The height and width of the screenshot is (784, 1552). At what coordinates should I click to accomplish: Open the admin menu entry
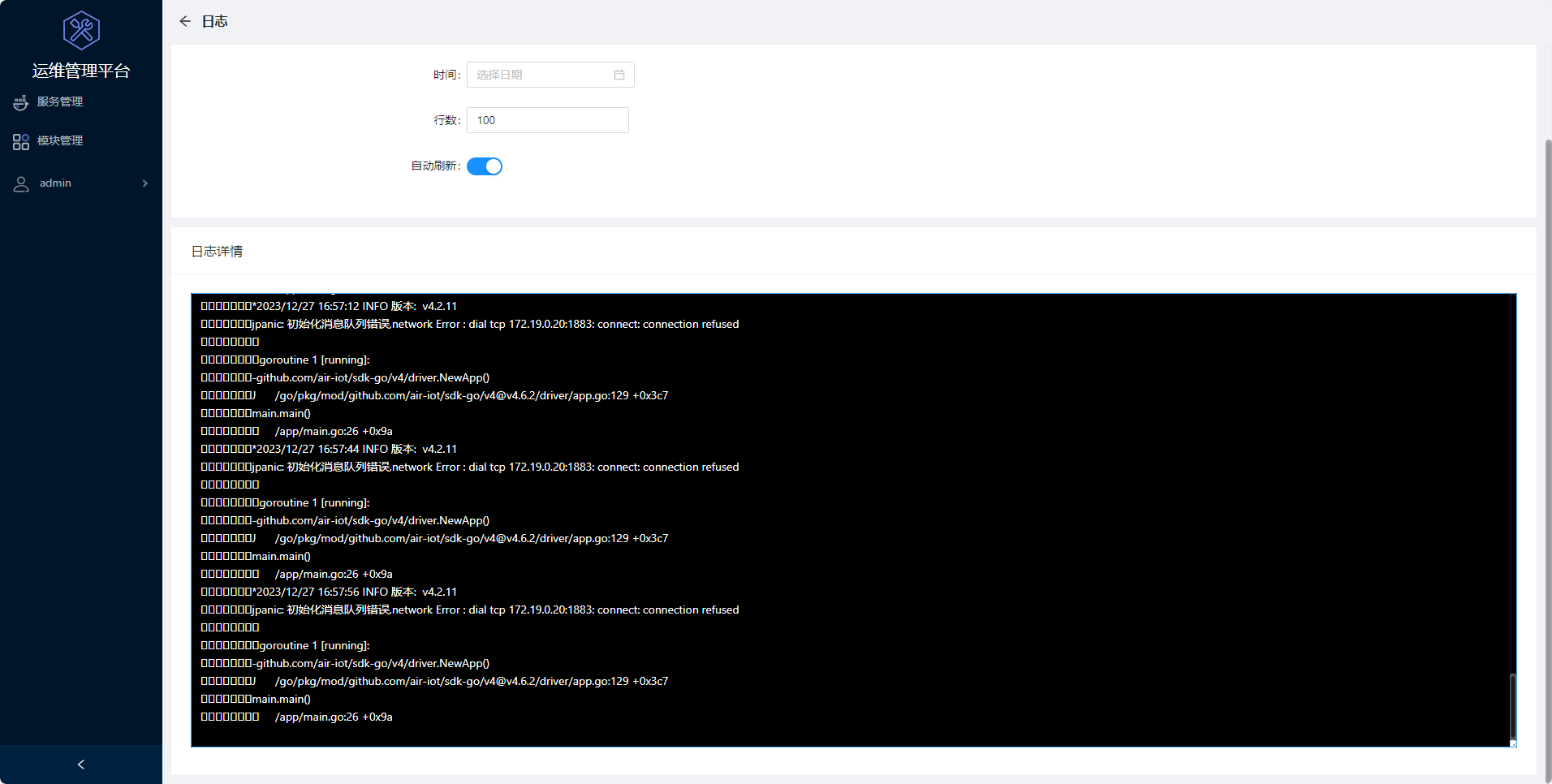coord(81,183)
